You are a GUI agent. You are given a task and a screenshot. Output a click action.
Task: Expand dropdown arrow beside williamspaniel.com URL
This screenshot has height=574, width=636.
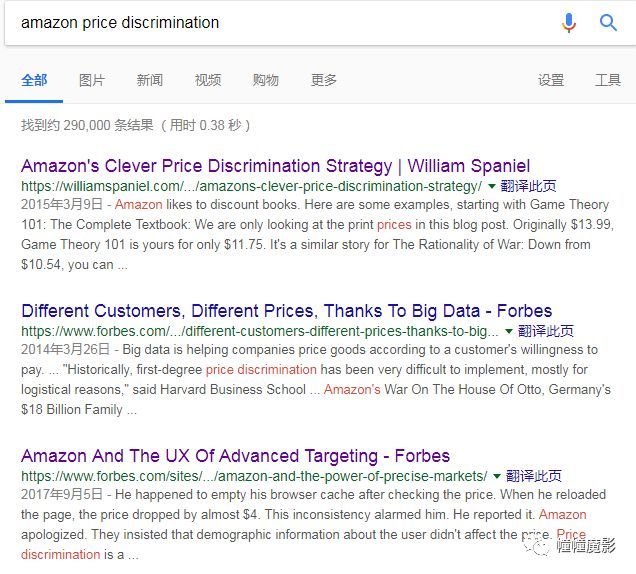(x=492, y=187)
